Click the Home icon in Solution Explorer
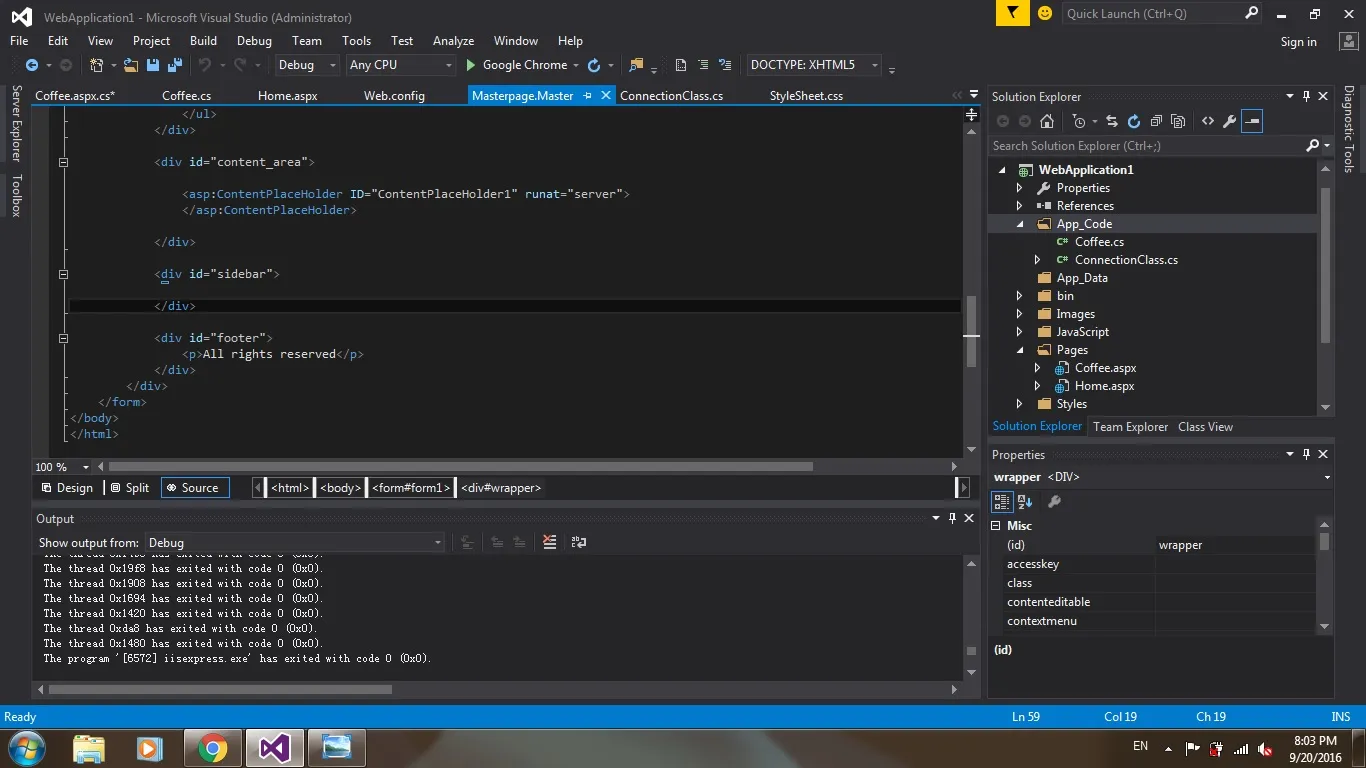This screenshot has height=768, width=1366. tap(1047, 121)
